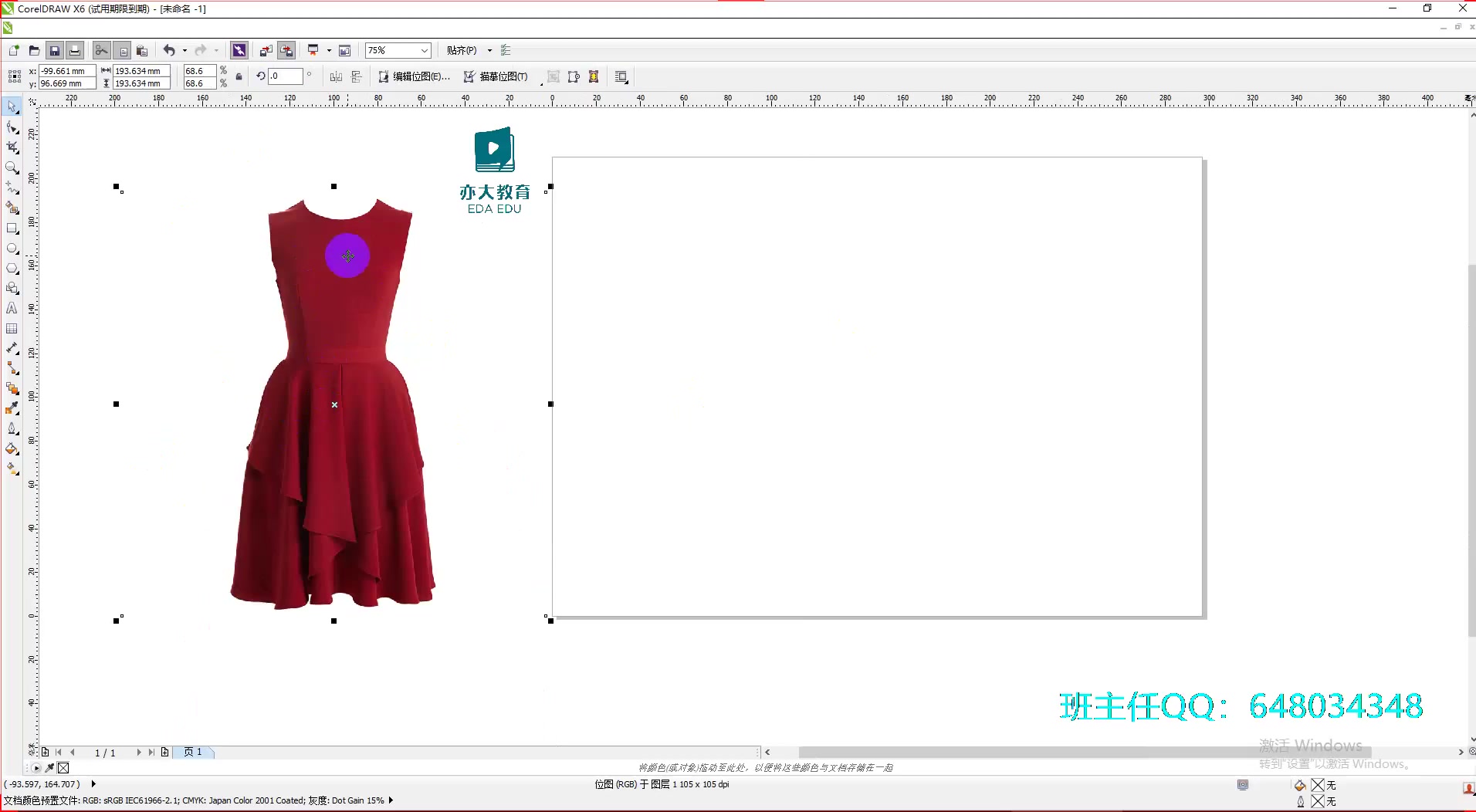Cut the selected object
1476x812 pixels.
click(101, 50)
